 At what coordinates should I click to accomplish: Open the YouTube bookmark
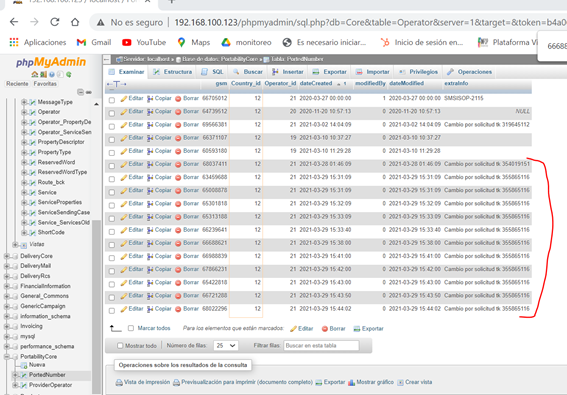pos(144,42)
